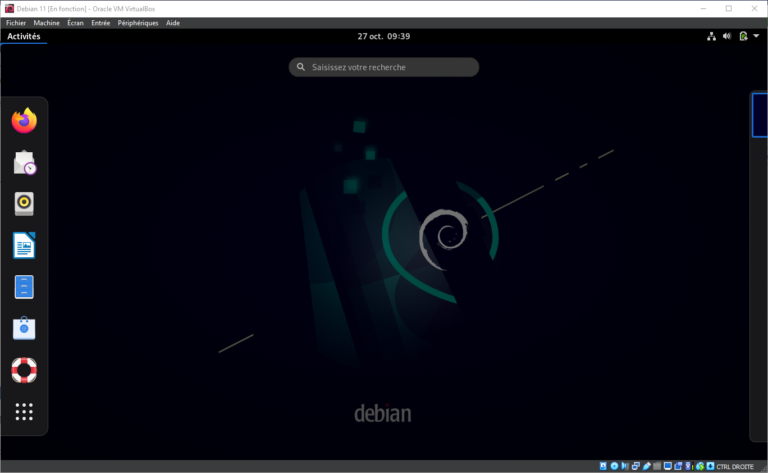Maximize the VirtualBox window
768x473 pixels.
click(729, 8)
